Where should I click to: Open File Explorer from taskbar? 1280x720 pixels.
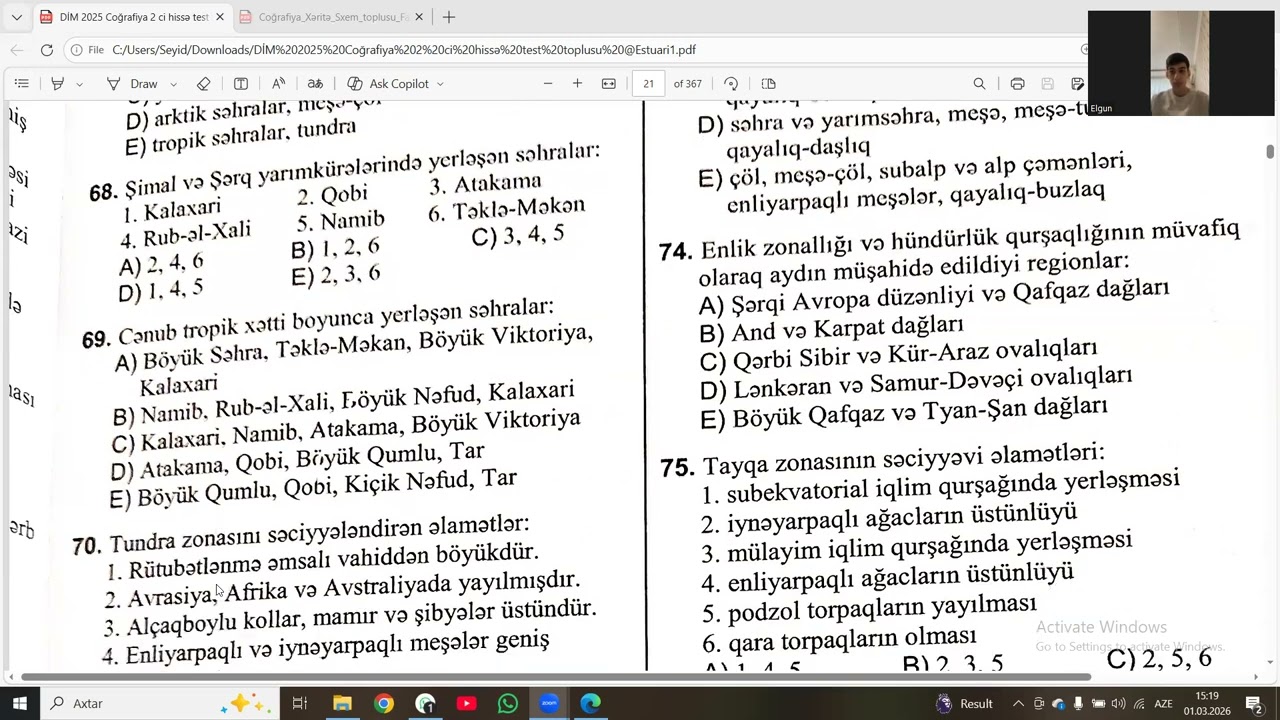click(342, 703)
